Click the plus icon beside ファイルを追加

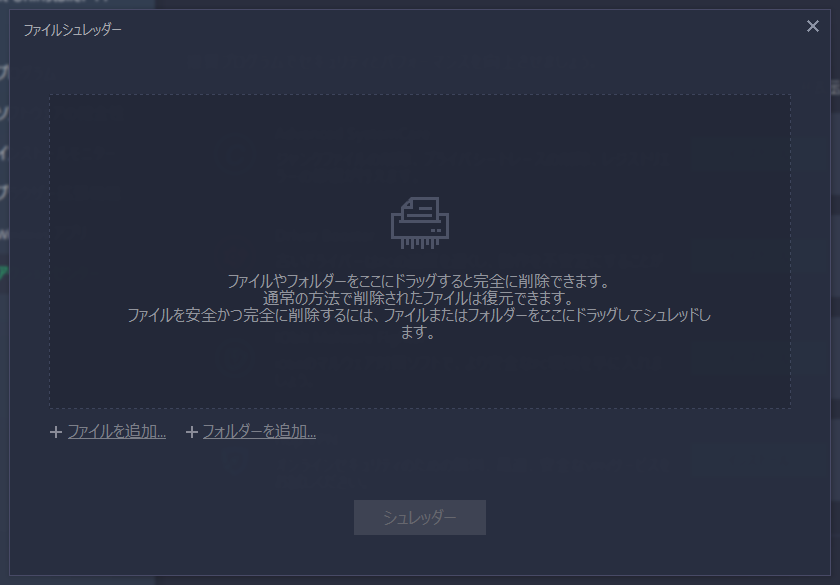coord(56,432)
